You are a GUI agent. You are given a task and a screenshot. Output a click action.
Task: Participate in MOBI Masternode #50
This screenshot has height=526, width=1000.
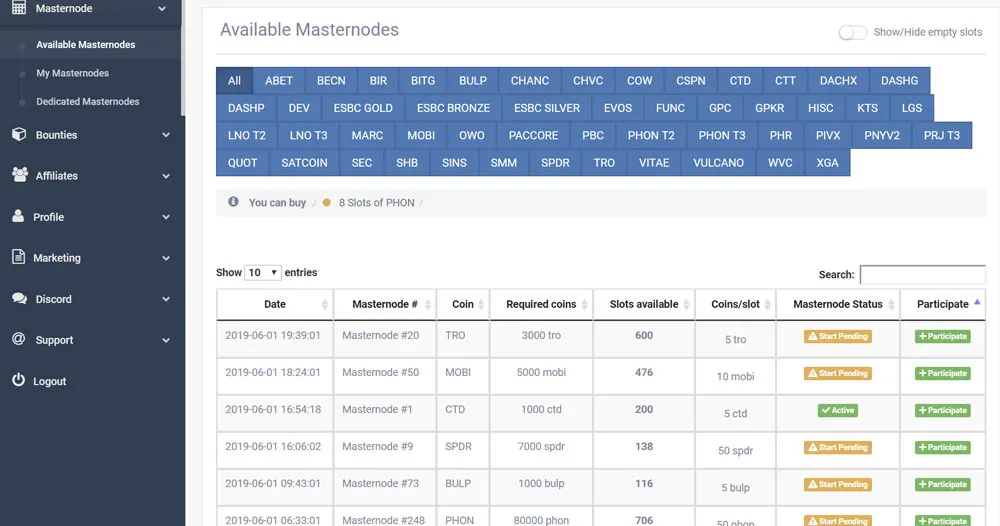[943, 373]
